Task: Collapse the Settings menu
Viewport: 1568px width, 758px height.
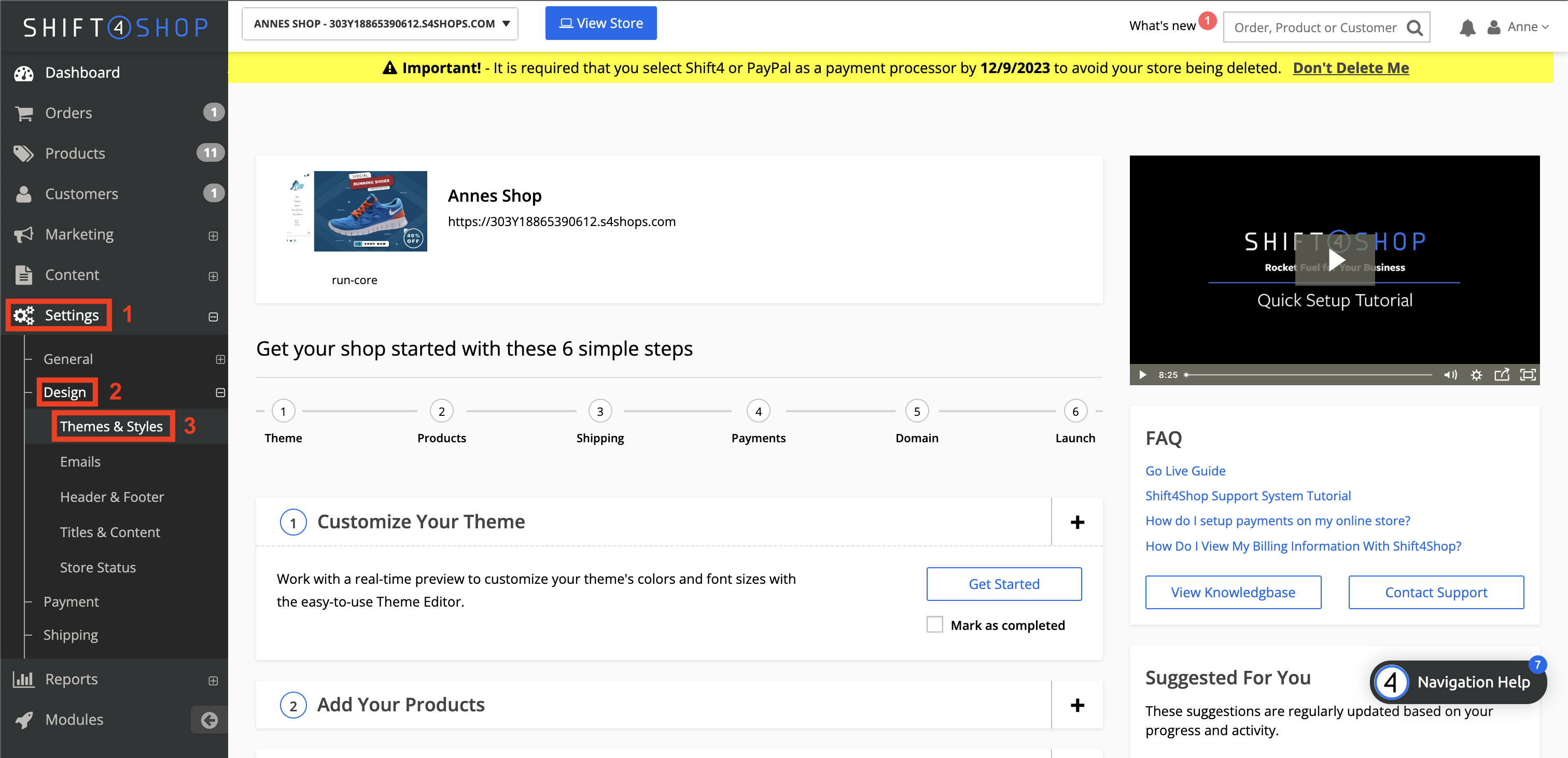Action: coord(213,317)
